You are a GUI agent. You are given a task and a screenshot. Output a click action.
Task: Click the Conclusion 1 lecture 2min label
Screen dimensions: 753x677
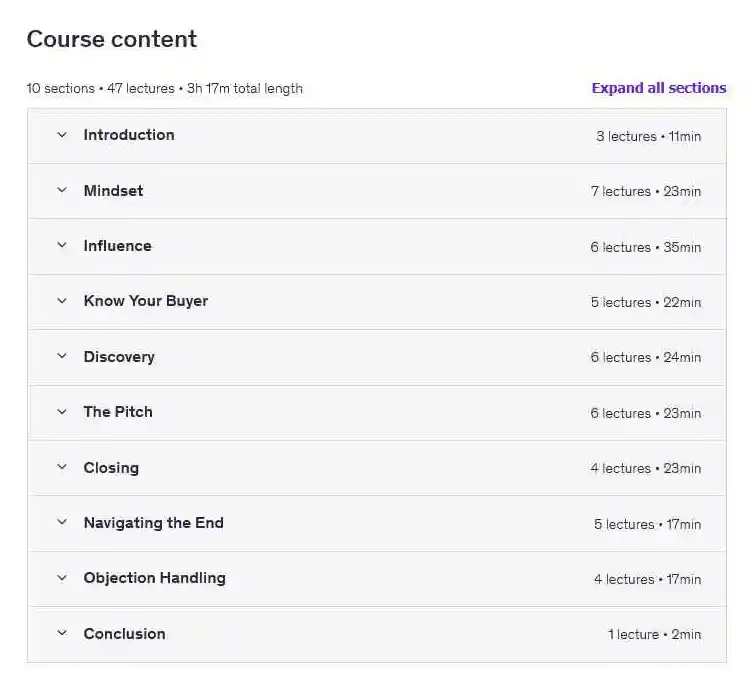pyautogui.click(x=654, y=635)
